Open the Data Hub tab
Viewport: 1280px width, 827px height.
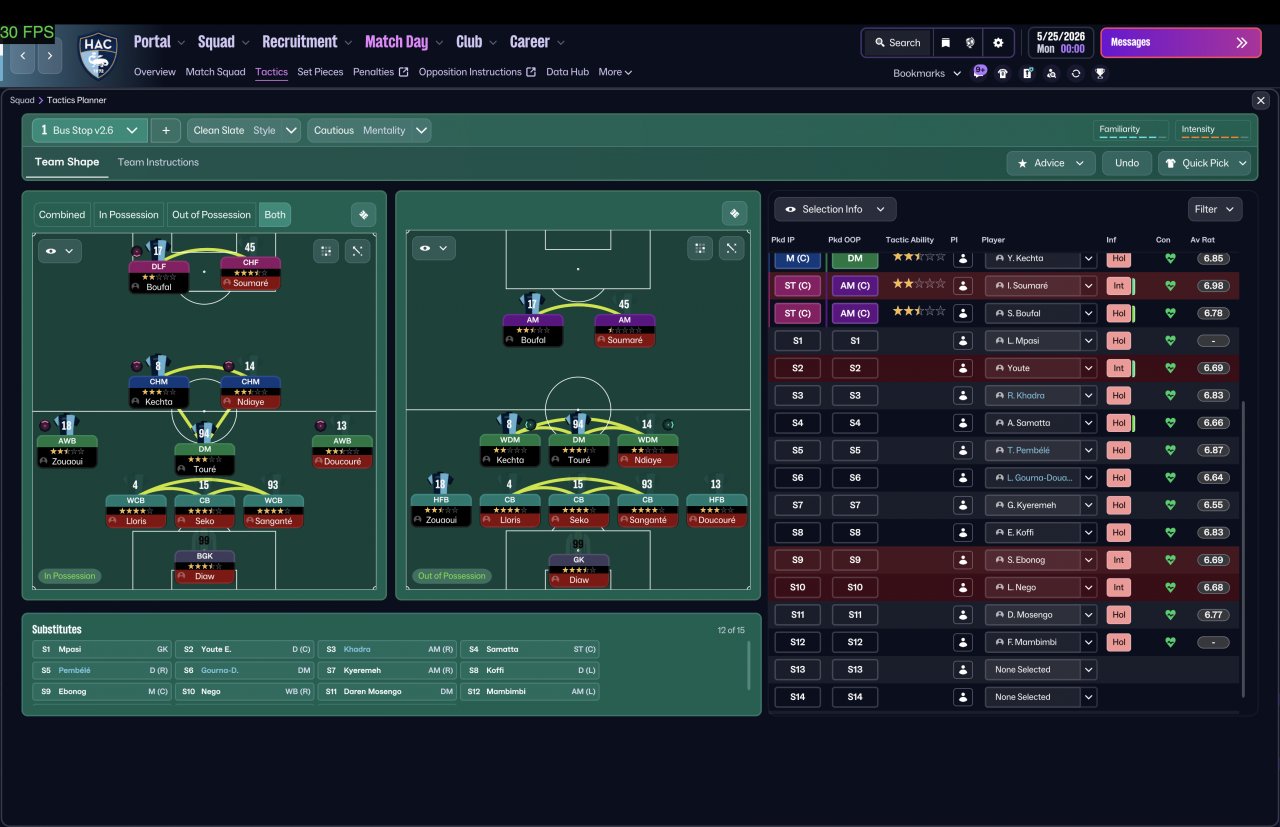point(567,72)
